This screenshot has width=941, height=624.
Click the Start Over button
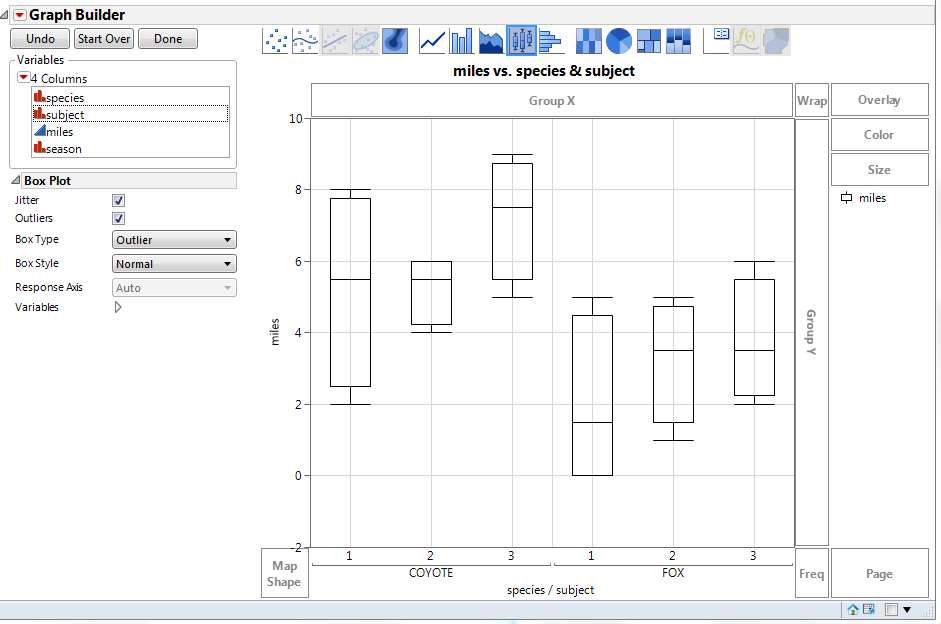[104, 39]
